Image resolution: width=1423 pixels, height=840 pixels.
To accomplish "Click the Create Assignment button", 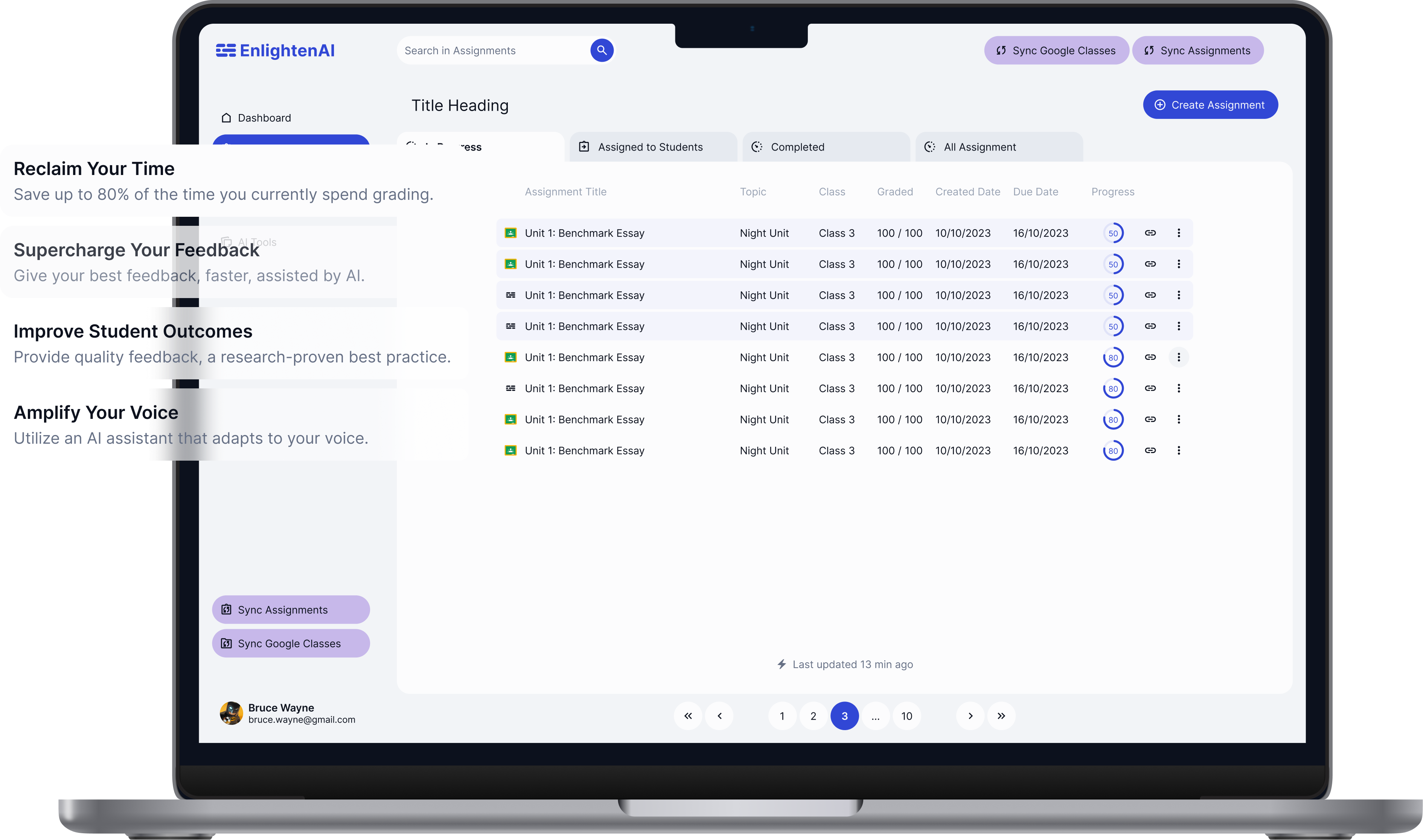I will pos(1210,105).
